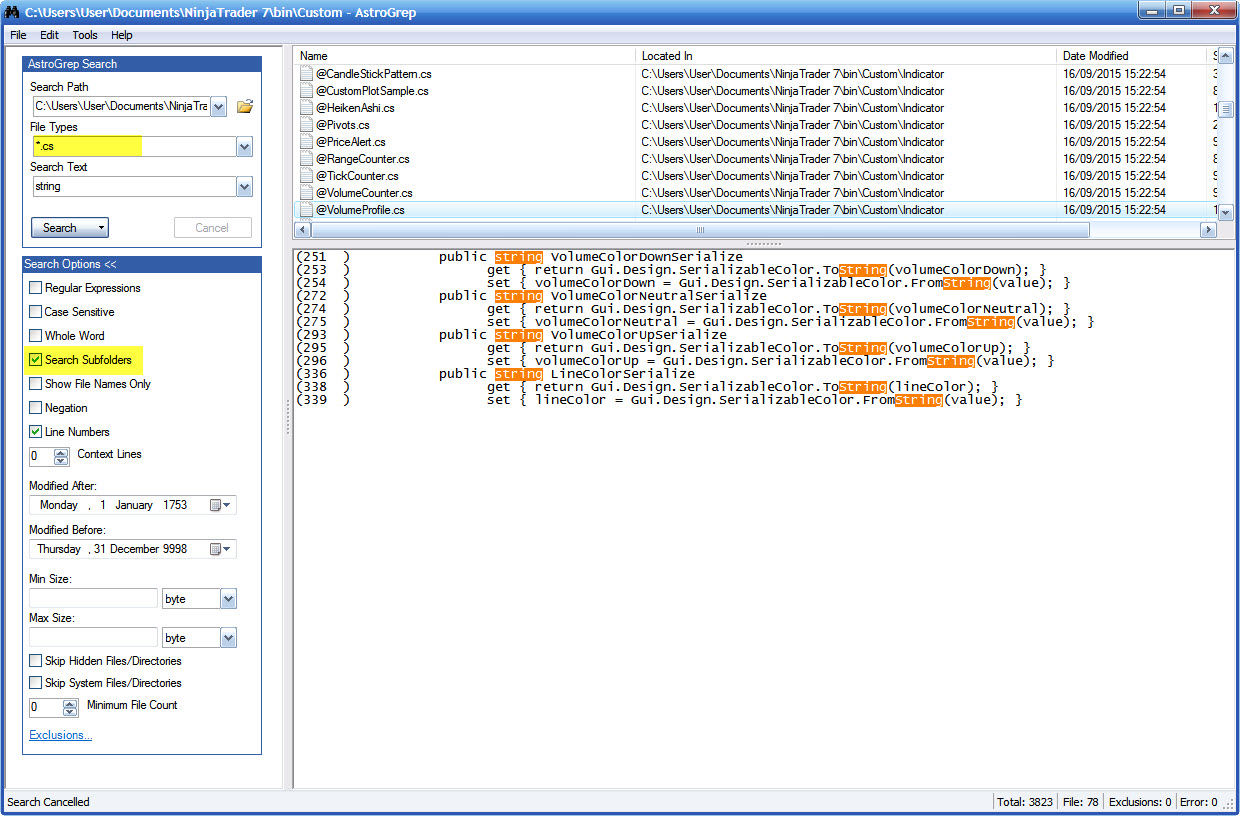Toggle the Negation checkbox
The image size is (1240, 816).
click(36, 408)
